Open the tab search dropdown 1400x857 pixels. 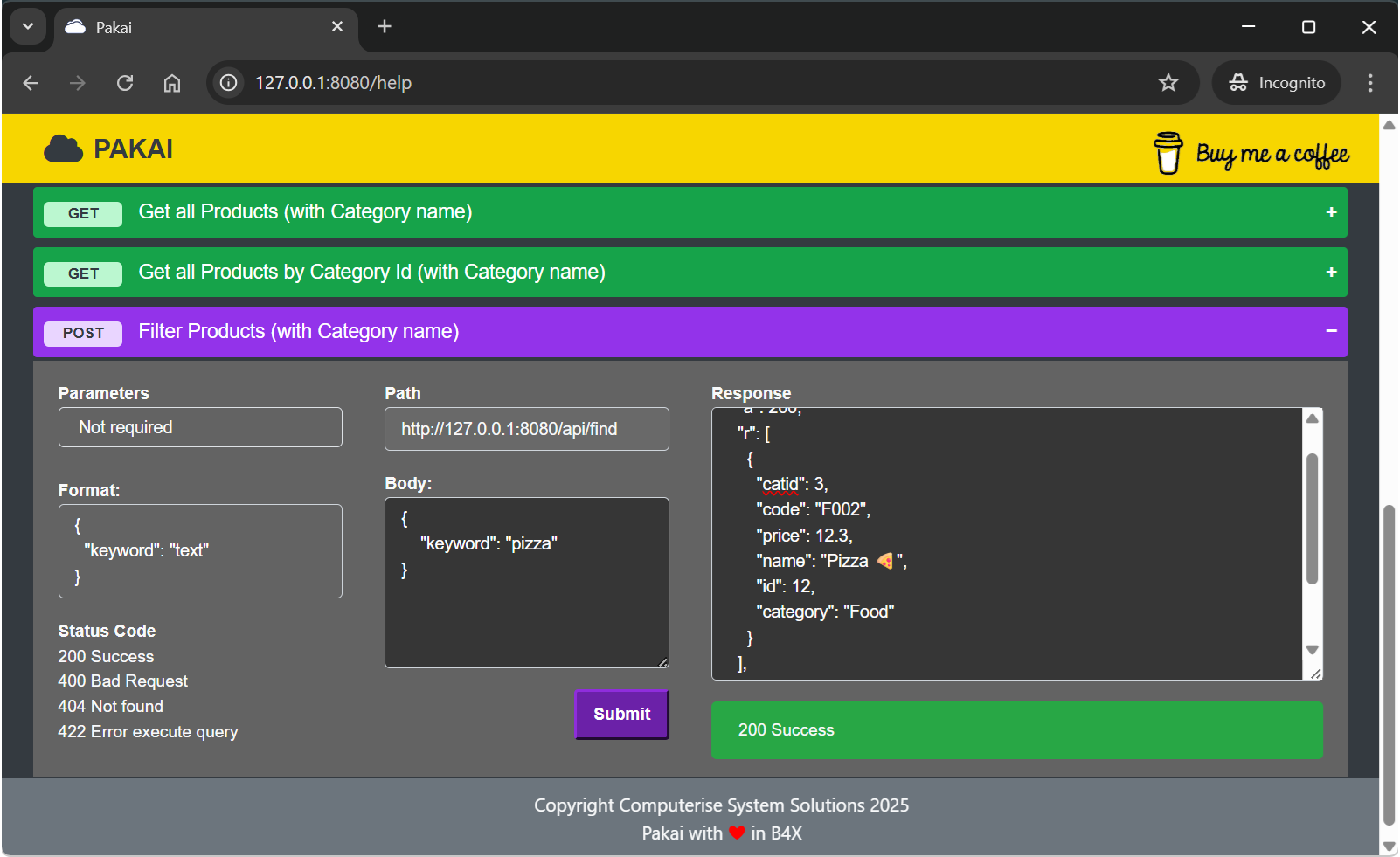coord(28,27)
